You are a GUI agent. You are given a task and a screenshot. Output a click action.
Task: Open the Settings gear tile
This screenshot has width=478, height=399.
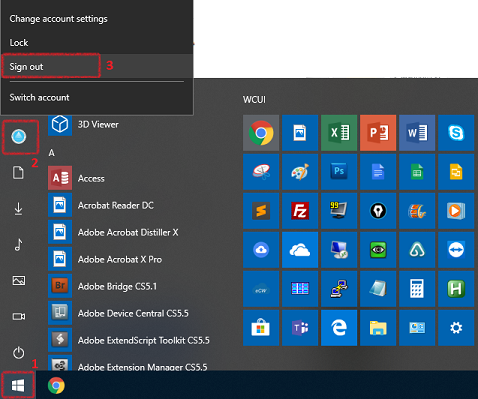click(x=456, y=328)
